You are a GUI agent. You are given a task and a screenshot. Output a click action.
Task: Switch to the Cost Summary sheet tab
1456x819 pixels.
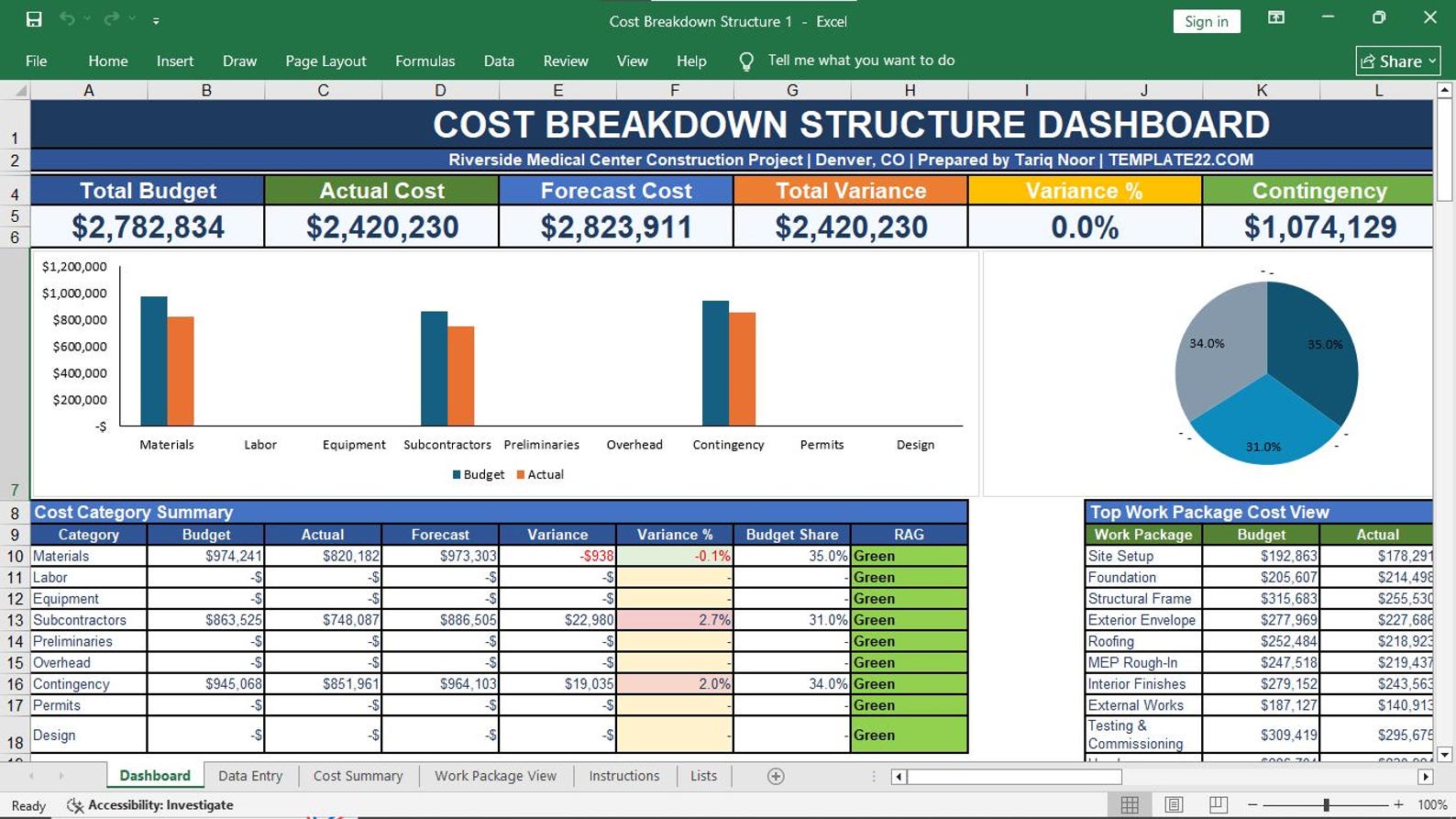[358, 776]
